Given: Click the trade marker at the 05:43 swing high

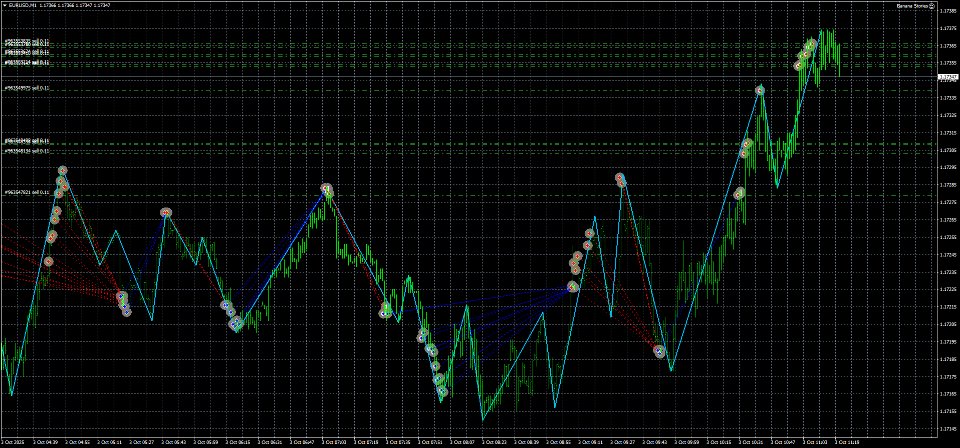Looking at the screenshot, I should point(166,212).
